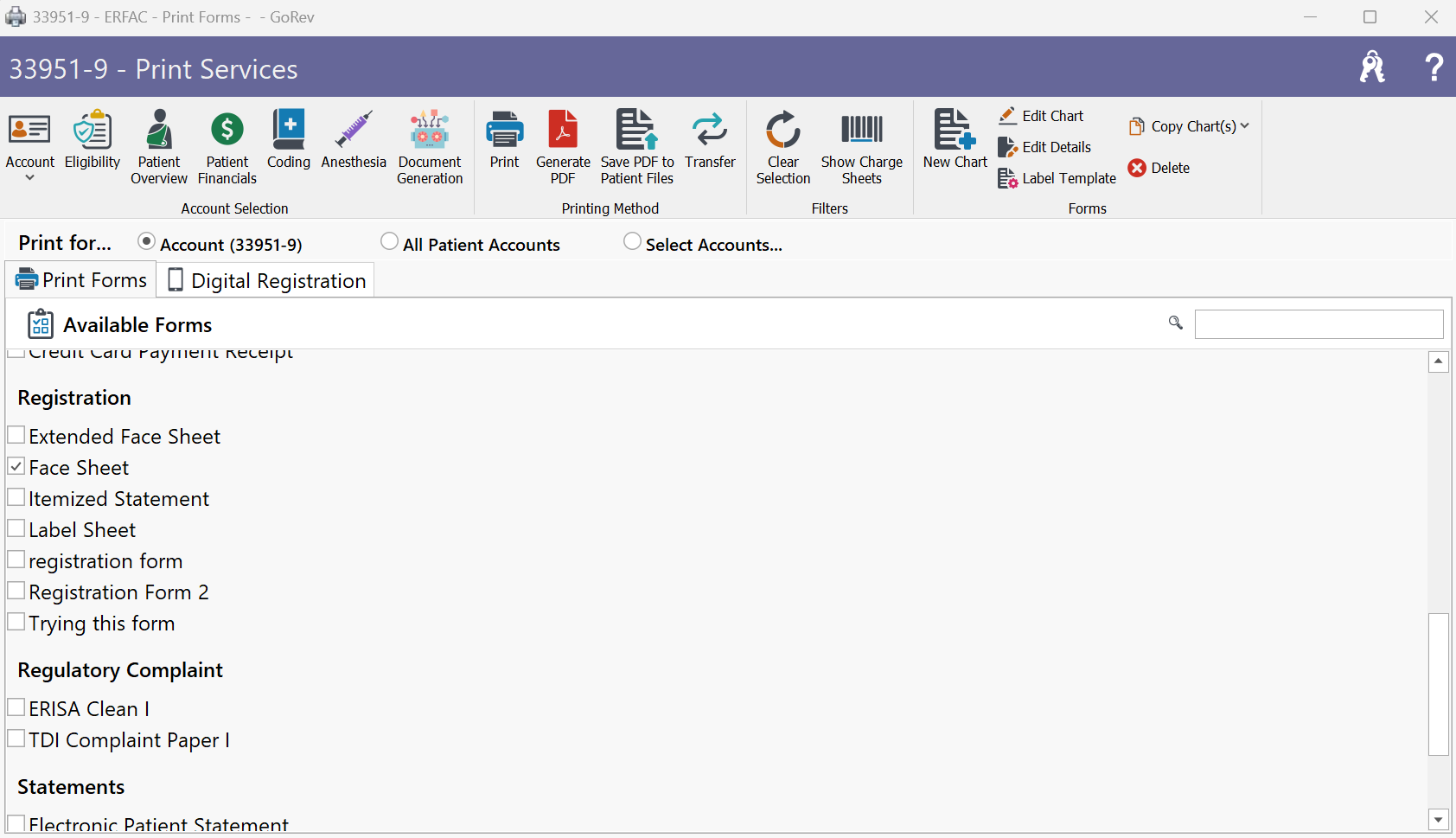Select Account (33951-9) radio option
This screenshot has width=1456, height=838.
click(146, 242)
